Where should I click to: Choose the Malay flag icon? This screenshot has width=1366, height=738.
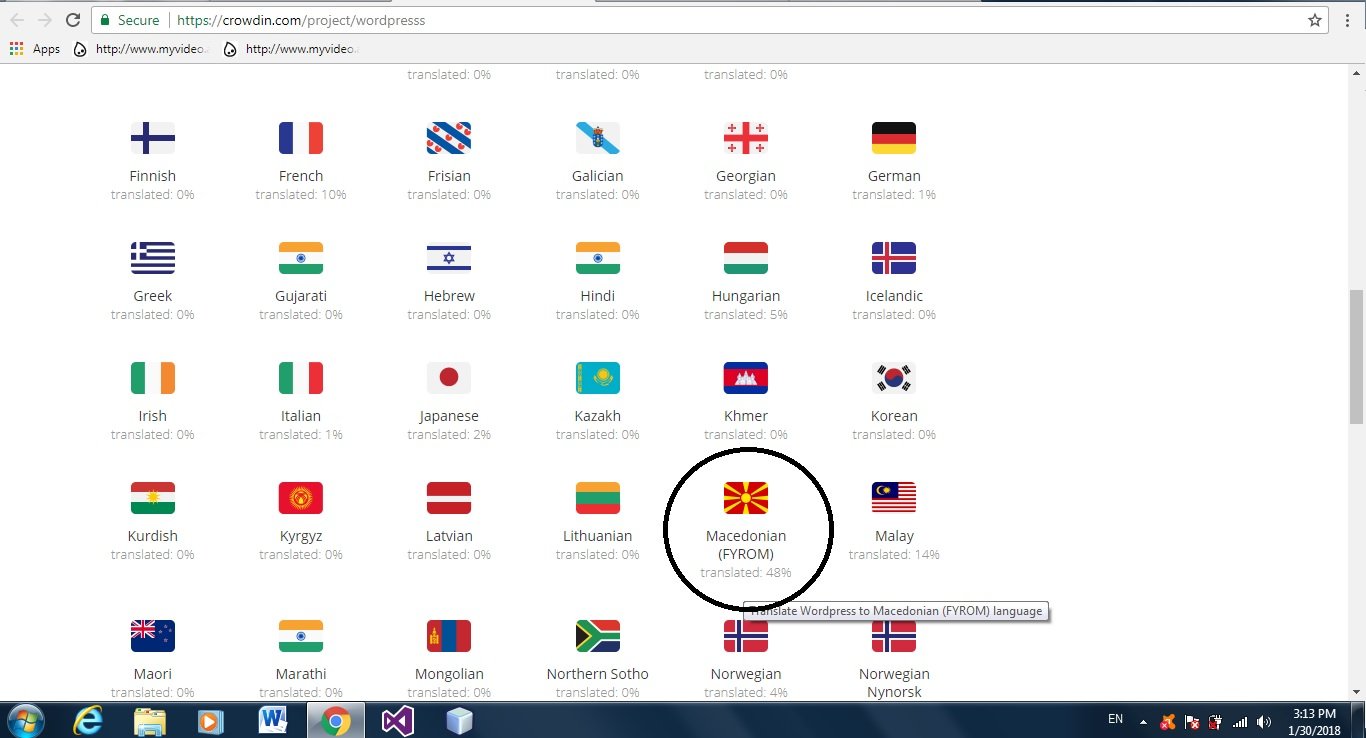pyautogui.click(x=894, y=498)
